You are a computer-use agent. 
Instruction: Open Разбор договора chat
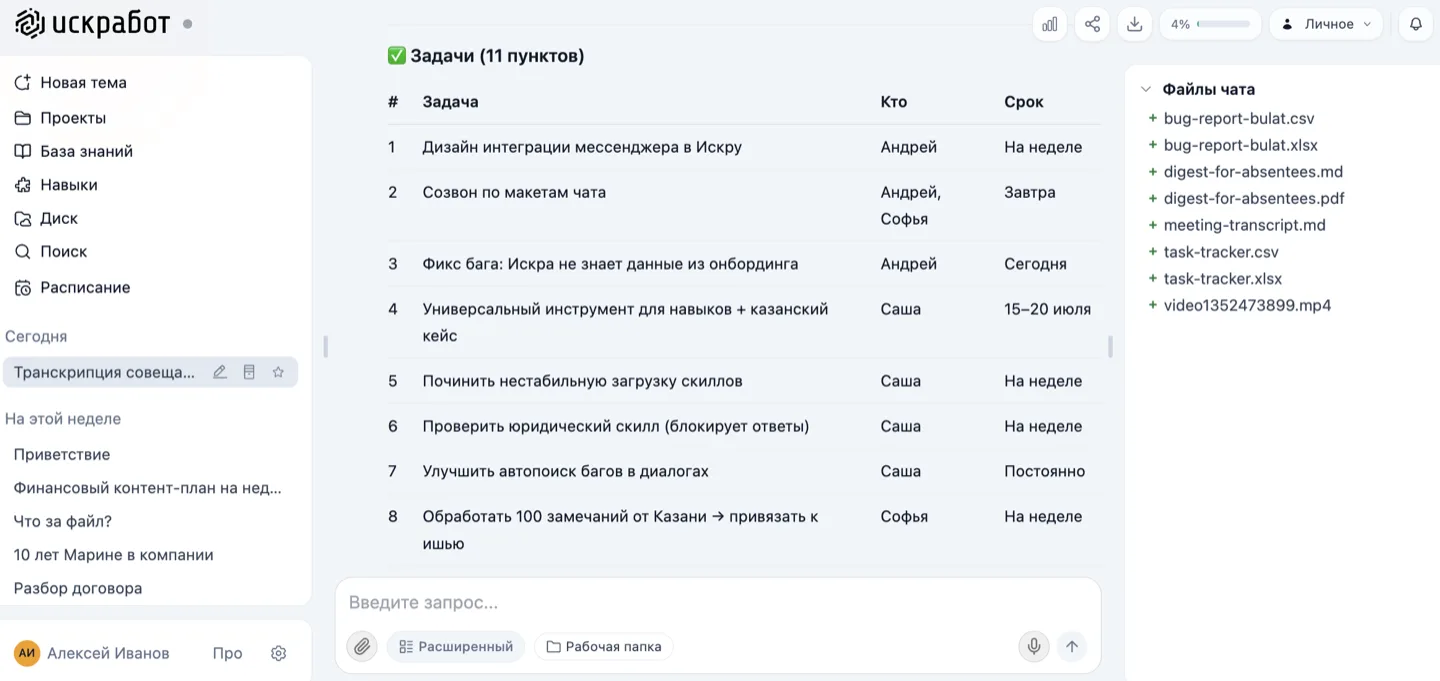coord(78,588)
